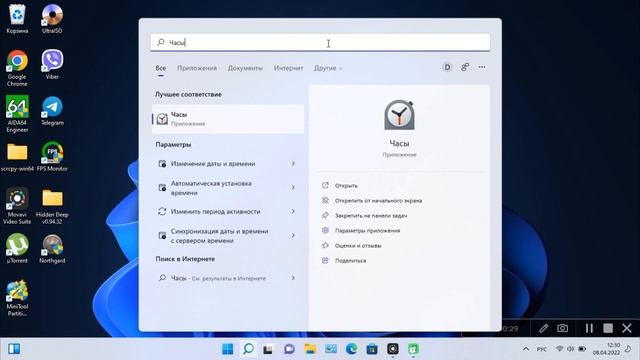640x360 pixels.
Task: Expand Автоматическая установка времени chevron
Action: (x=293, y=188)
